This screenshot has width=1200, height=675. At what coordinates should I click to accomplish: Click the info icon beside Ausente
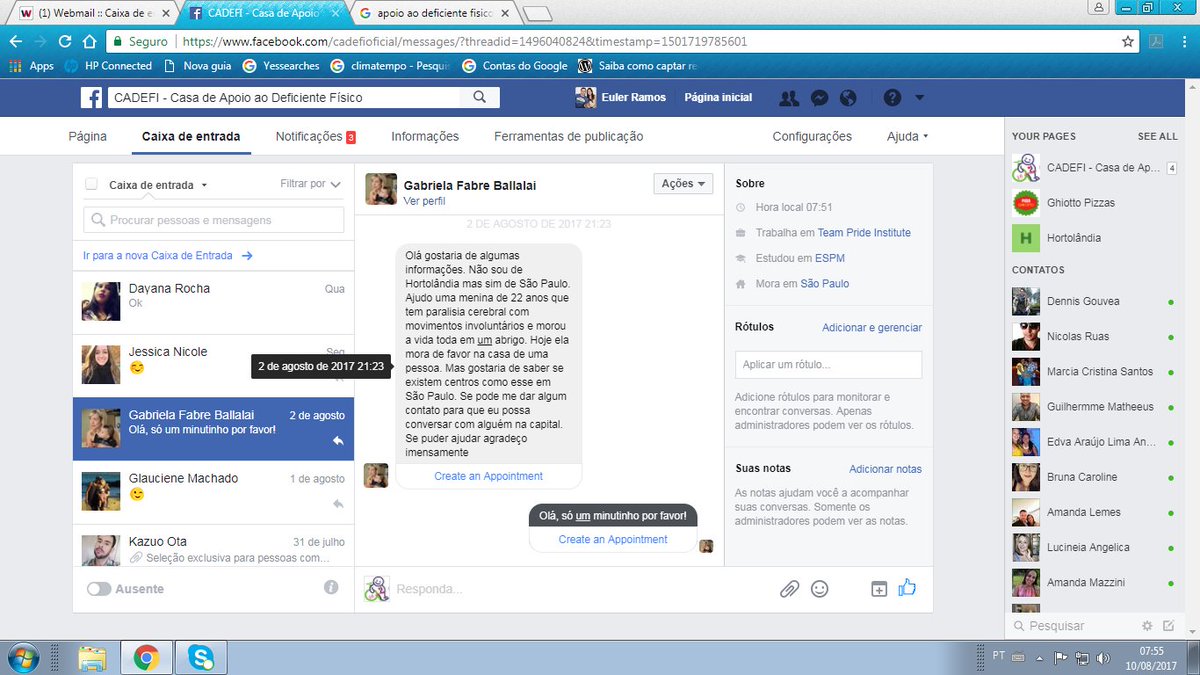pyautogui.click(x=331, y=588)
